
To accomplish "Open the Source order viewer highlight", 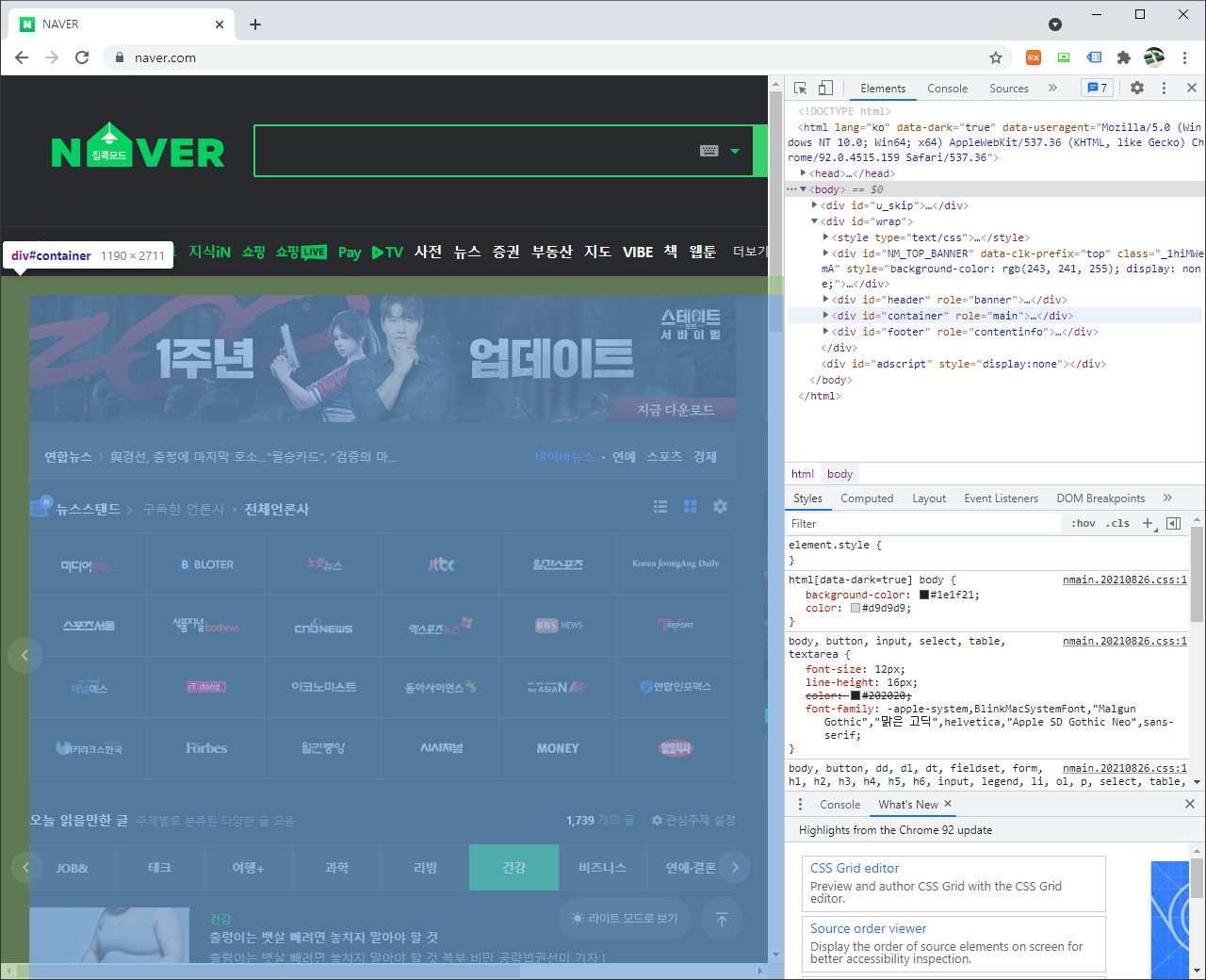I will (953, 943).
